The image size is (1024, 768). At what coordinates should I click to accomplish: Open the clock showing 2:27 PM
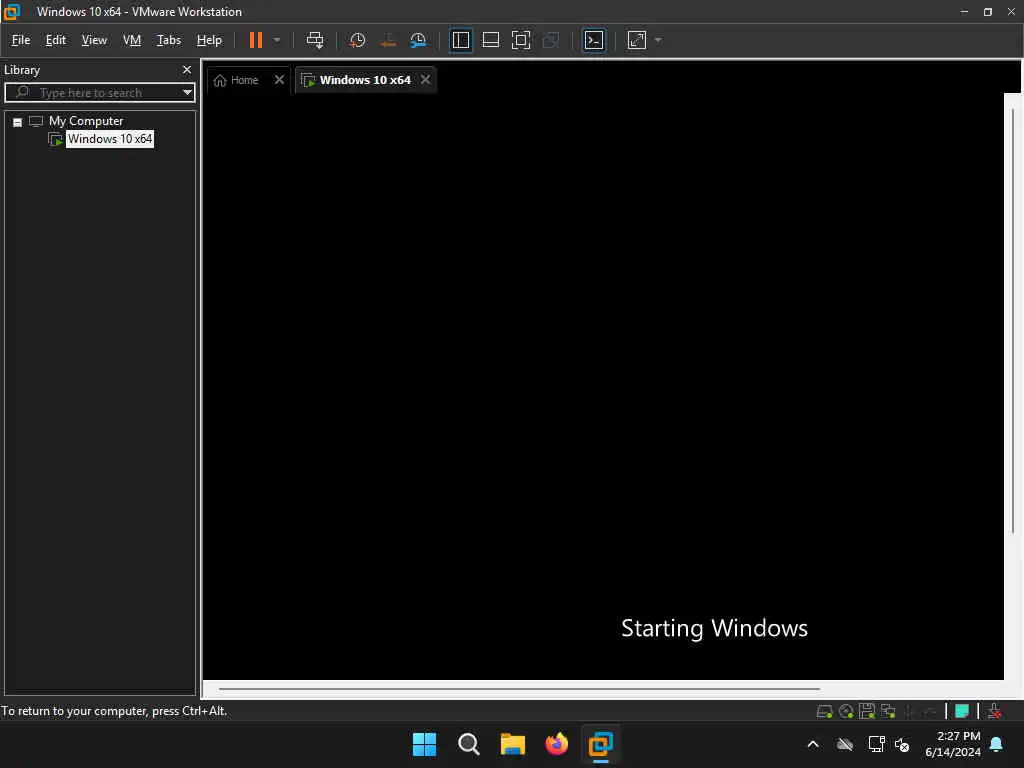pos(953,744)
